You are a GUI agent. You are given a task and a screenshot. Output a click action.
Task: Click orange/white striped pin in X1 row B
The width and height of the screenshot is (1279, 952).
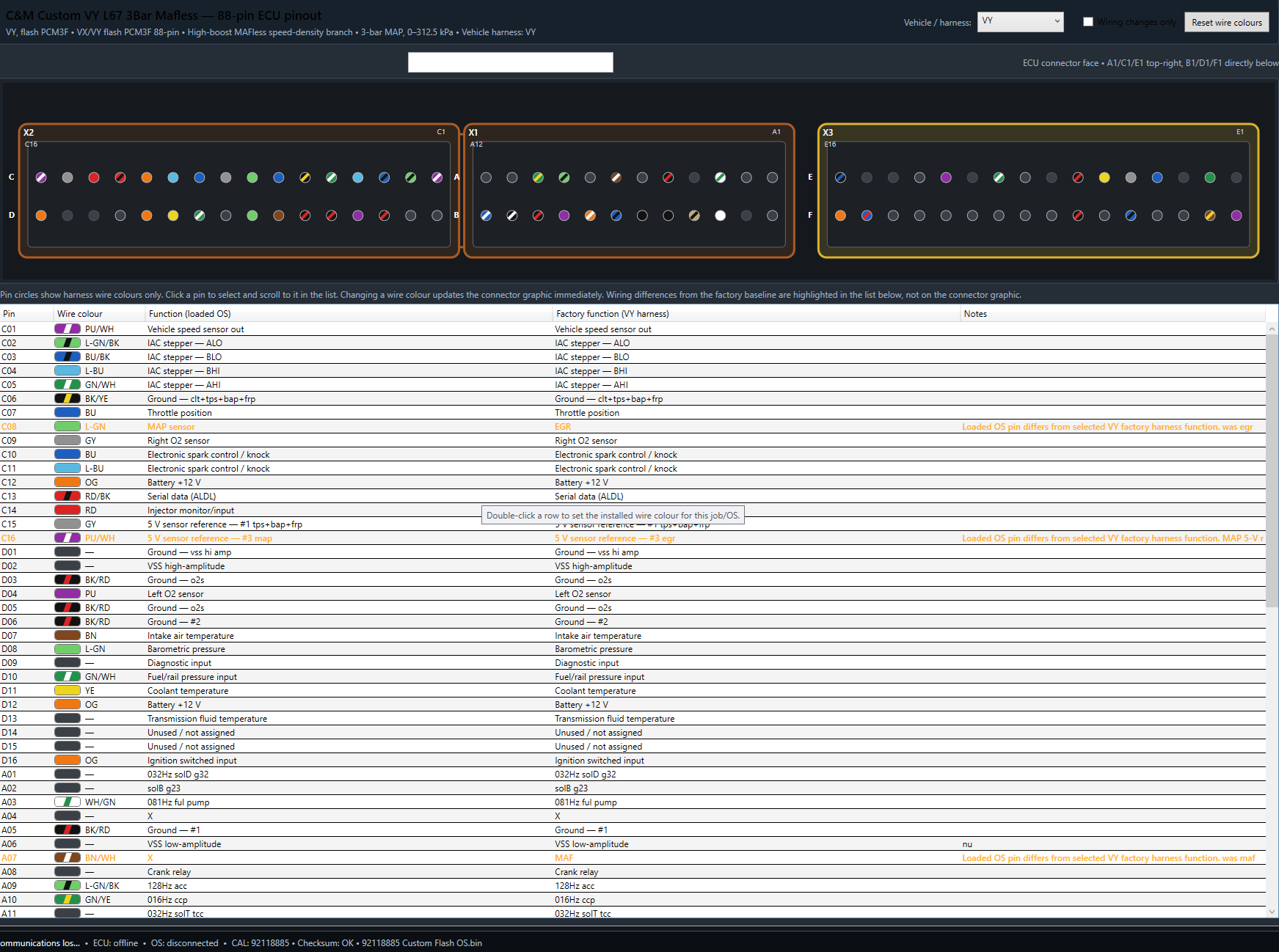pos(590,216)
